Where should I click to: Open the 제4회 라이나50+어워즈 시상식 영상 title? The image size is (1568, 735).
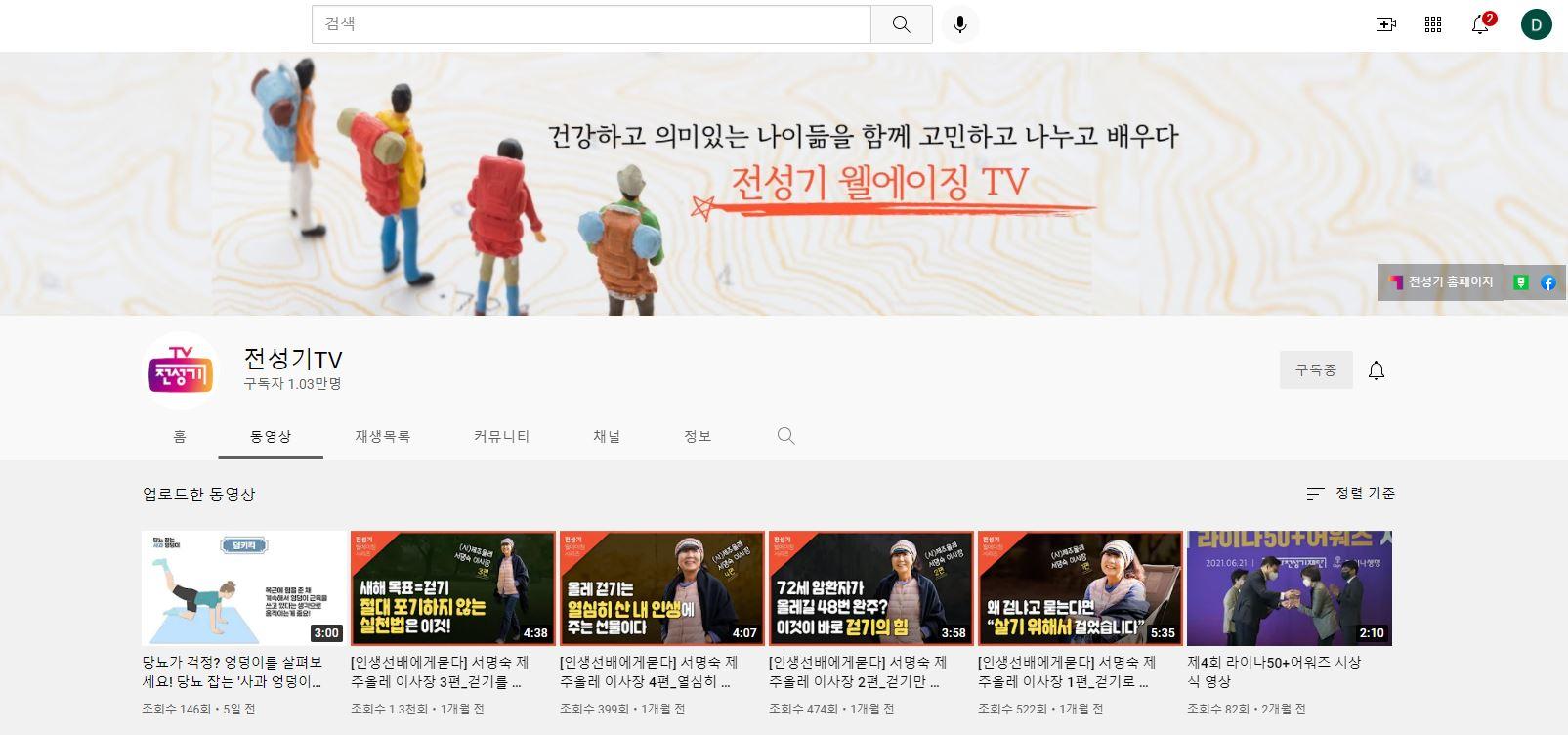[x=1274, y=671]
